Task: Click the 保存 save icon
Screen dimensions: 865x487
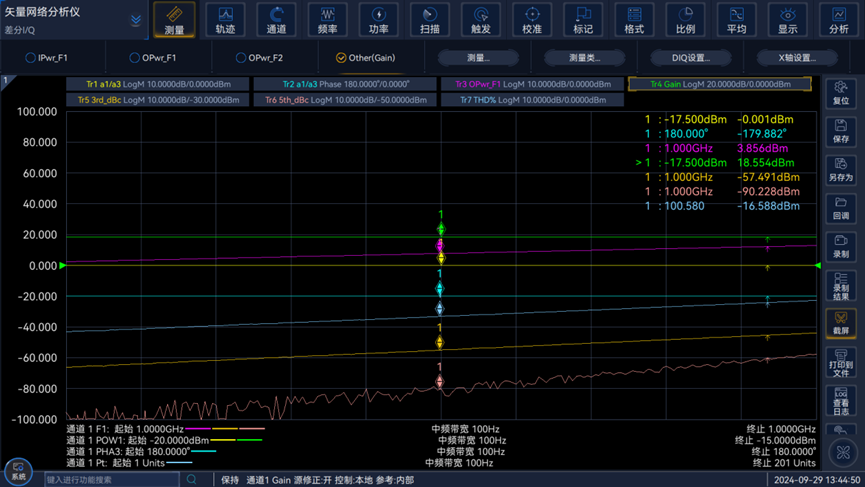Action: click(x=841, y=131)
